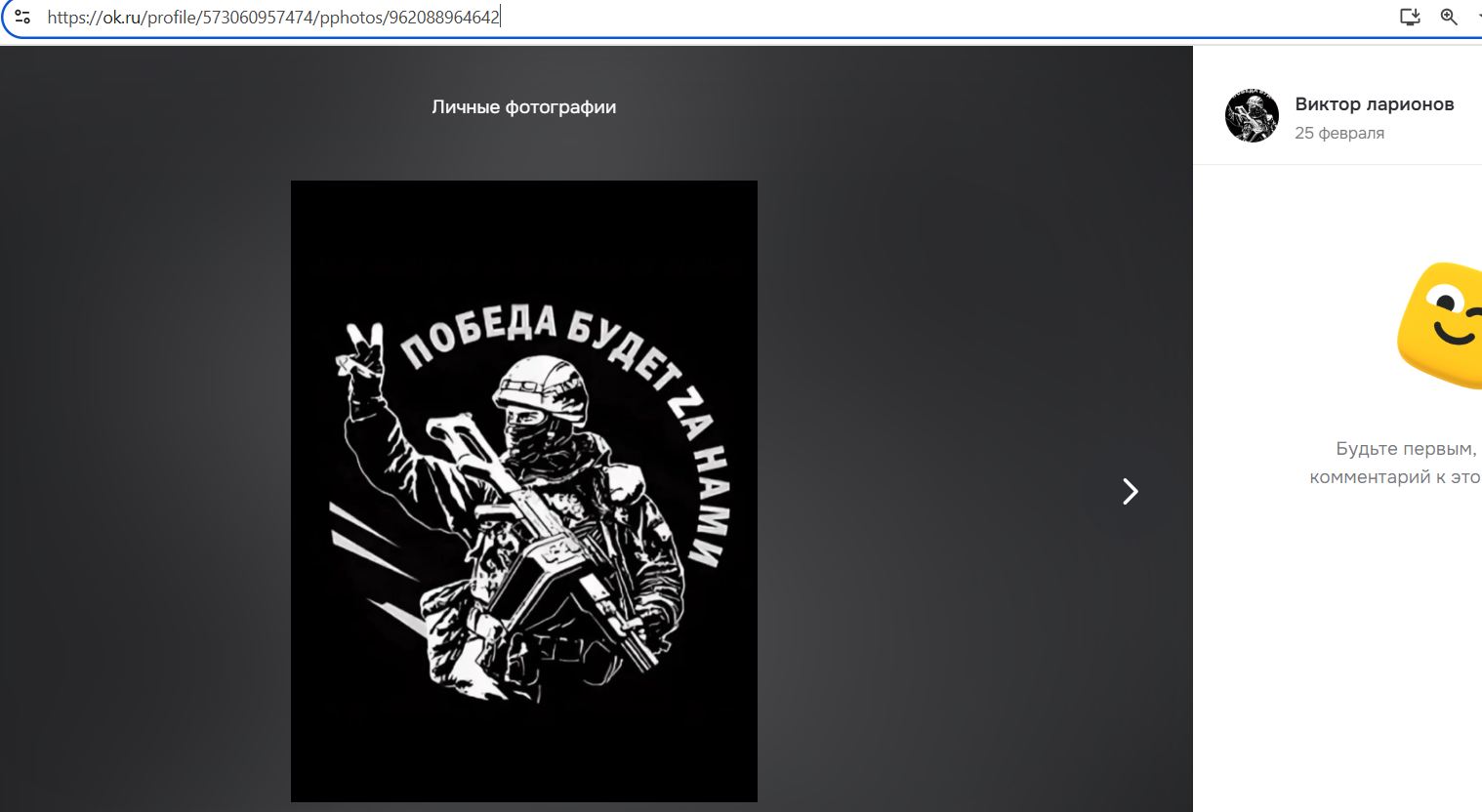Viewport: 1482px width, 812px height.
Task: Click the install app icon in address bar
Action: click(1409, 17)
